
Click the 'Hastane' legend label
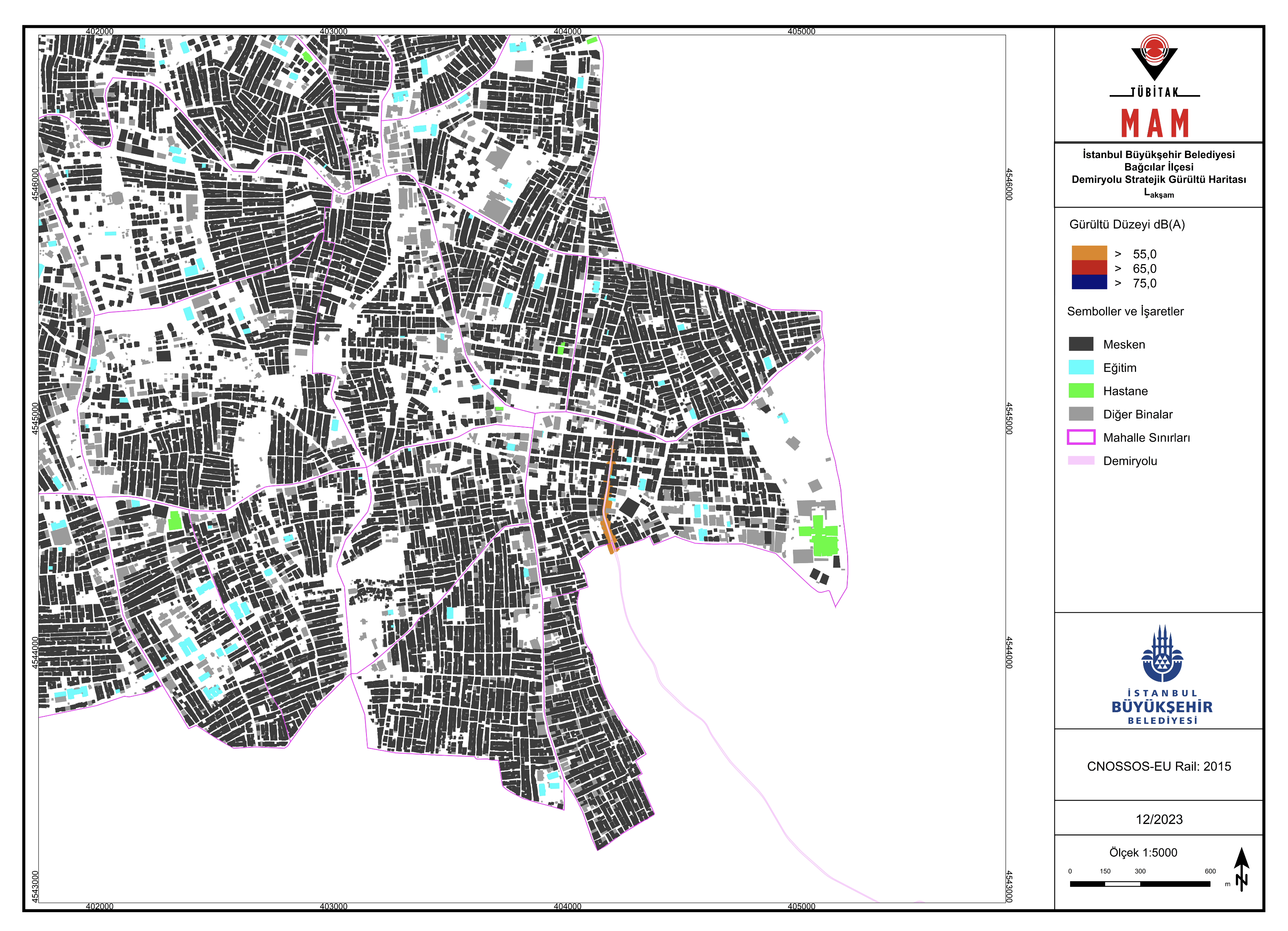click(1125, 391)
